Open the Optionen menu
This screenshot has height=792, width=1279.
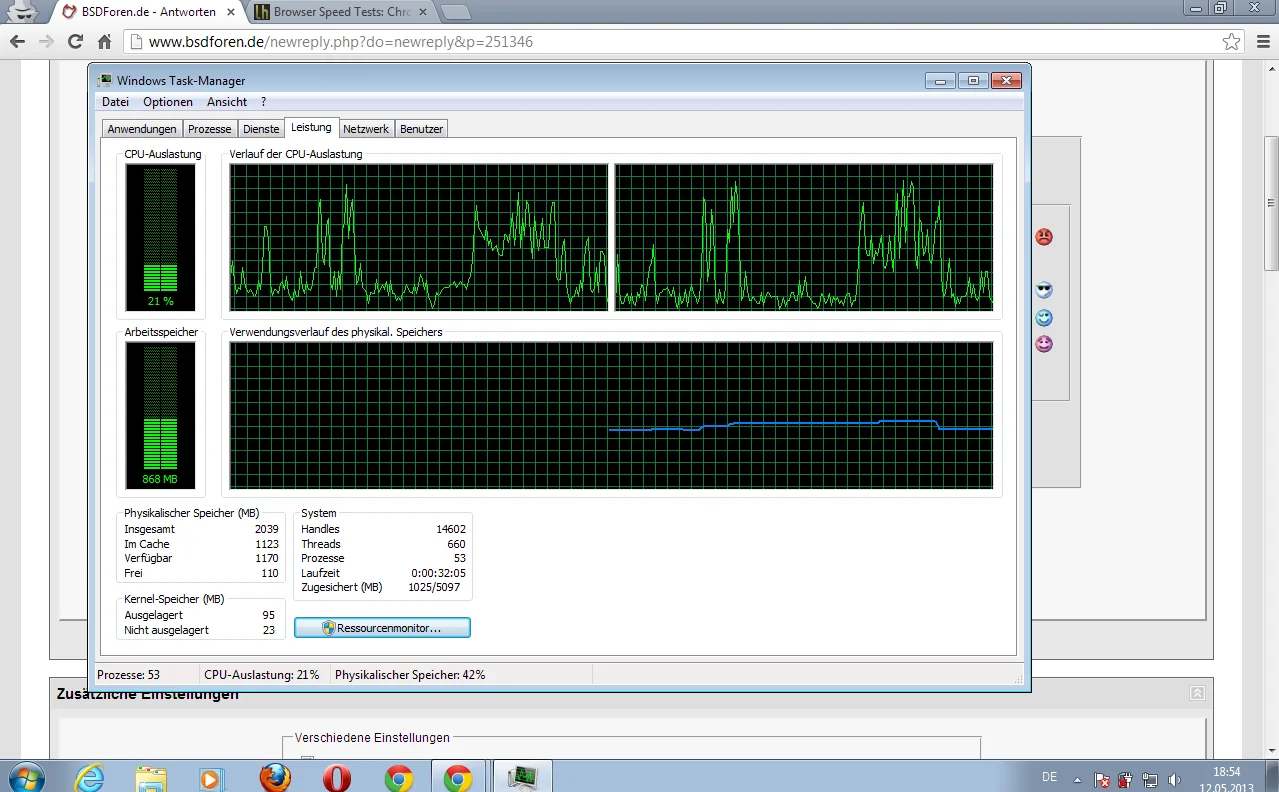pos(168,102)
